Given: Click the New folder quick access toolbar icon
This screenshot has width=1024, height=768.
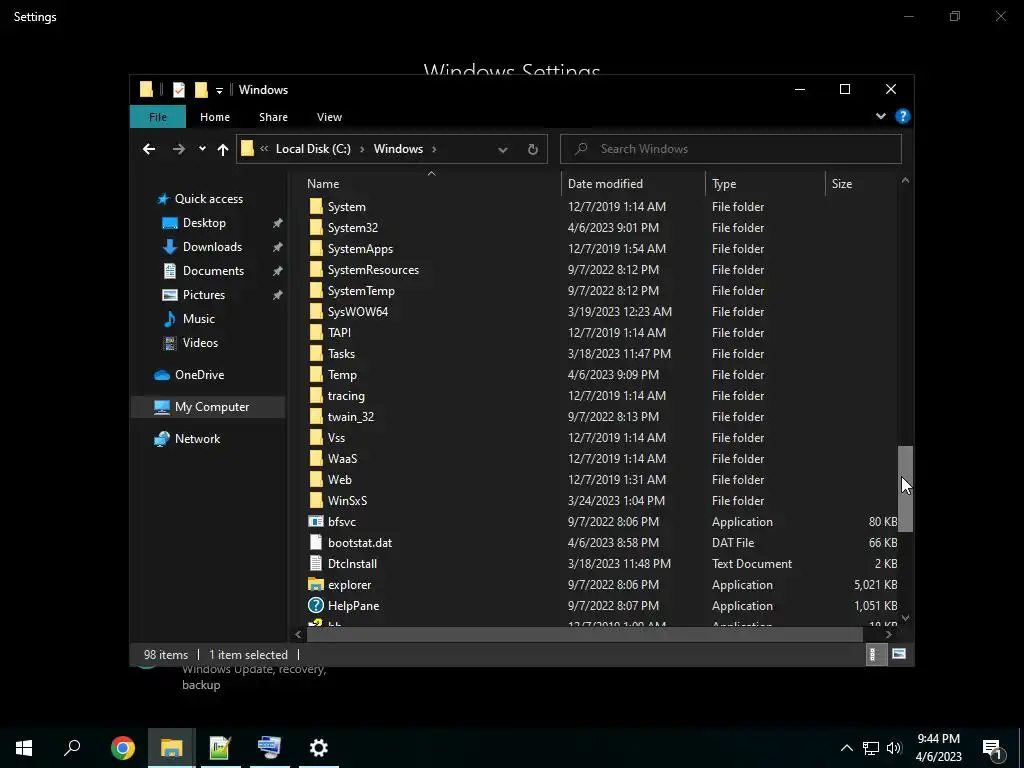Looking at the screenshot, I should [x=201, y=89].
